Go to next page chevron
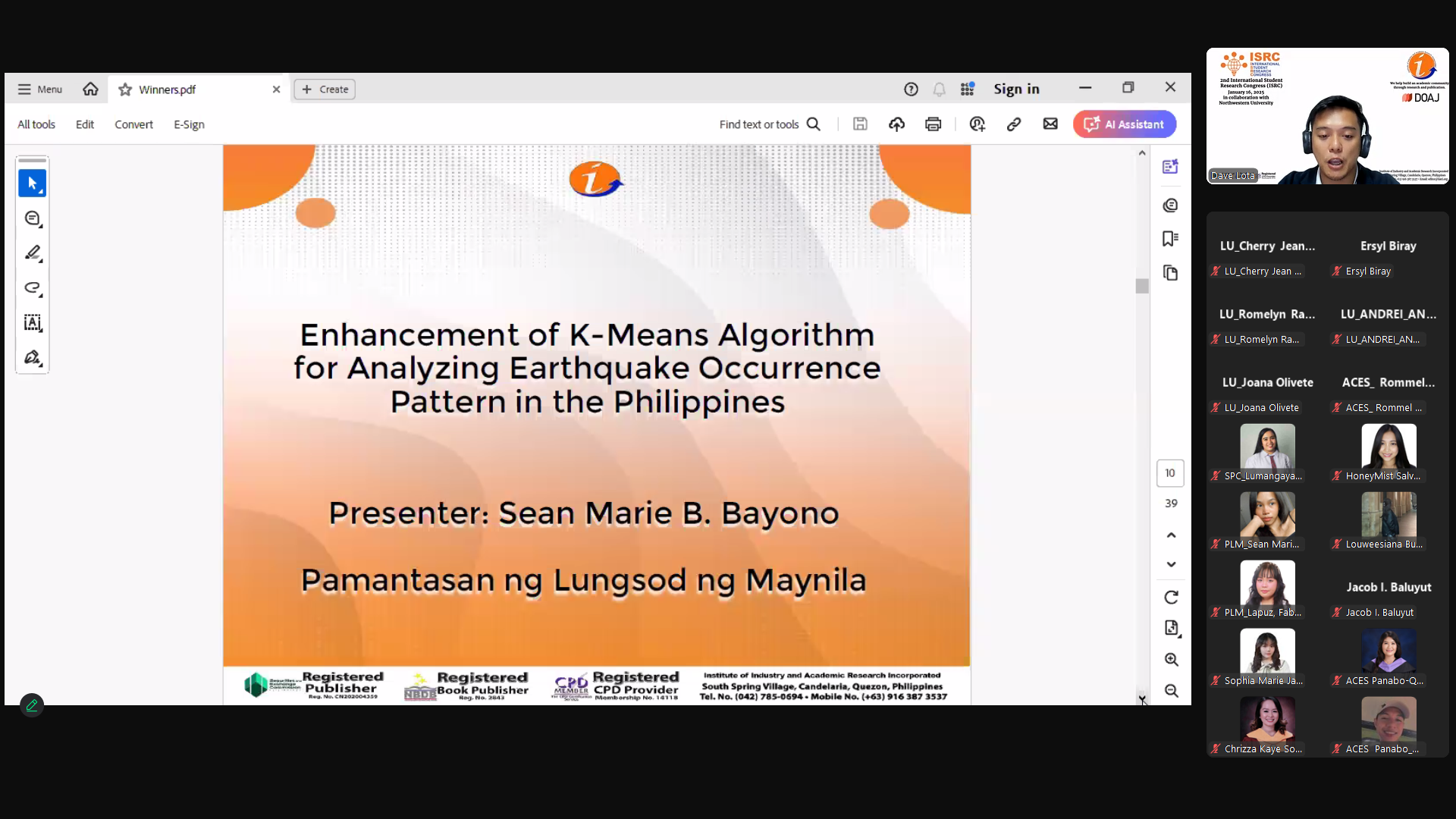 1171,564
